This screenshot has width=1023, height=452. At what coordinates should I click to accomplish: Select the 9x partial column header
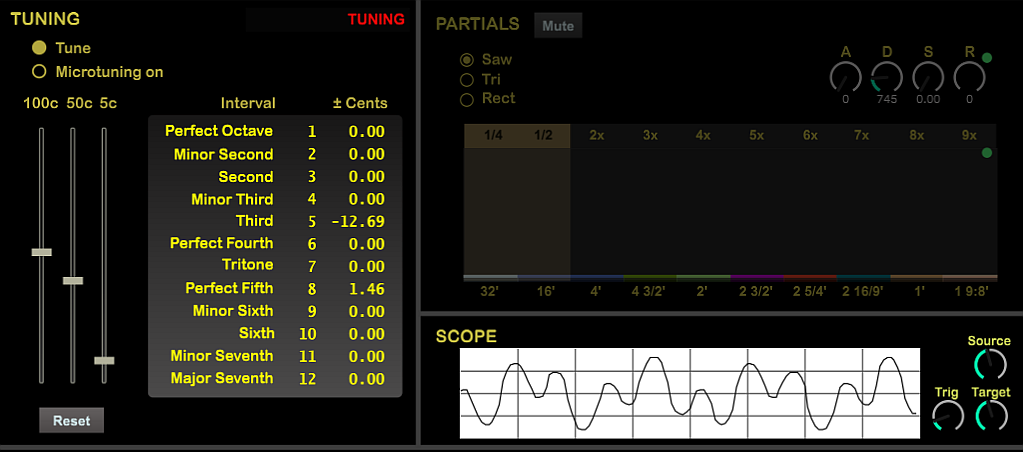[x=970, y=136]
